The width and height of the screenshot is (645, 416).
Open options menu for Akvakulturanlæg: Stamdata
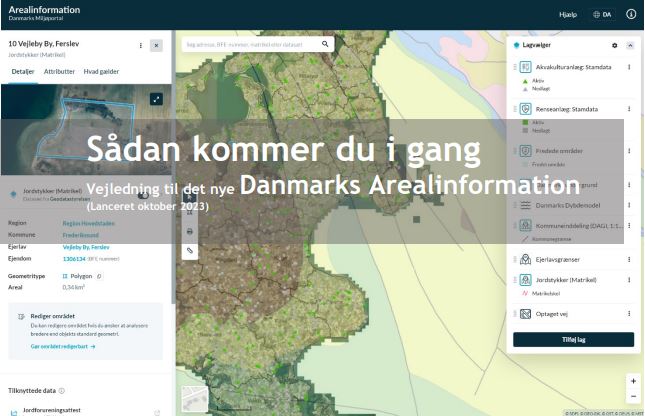629,67
